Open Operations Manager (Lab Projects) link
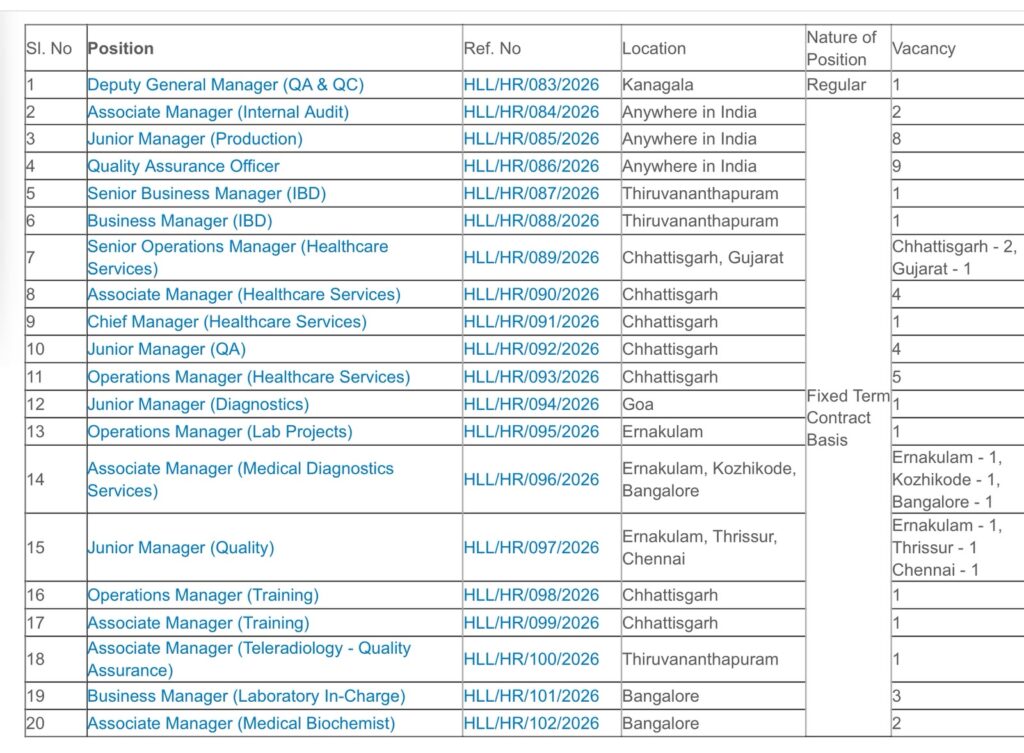 pyautogui.click(x=219, y=432)
